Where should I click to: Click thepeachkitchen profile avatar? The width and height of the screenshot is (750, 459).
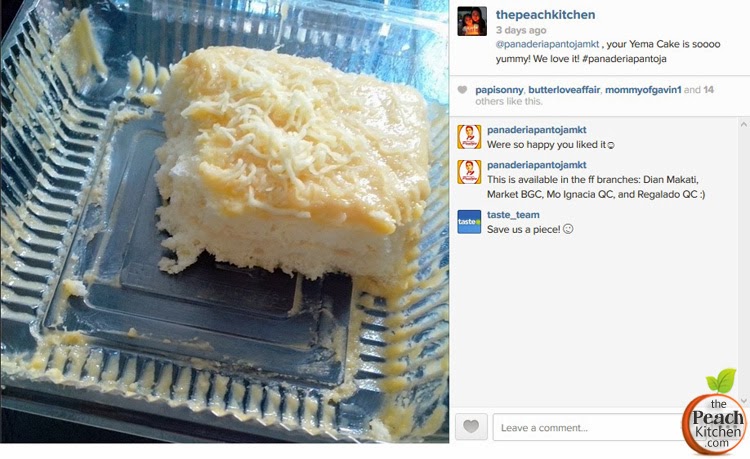472,22
